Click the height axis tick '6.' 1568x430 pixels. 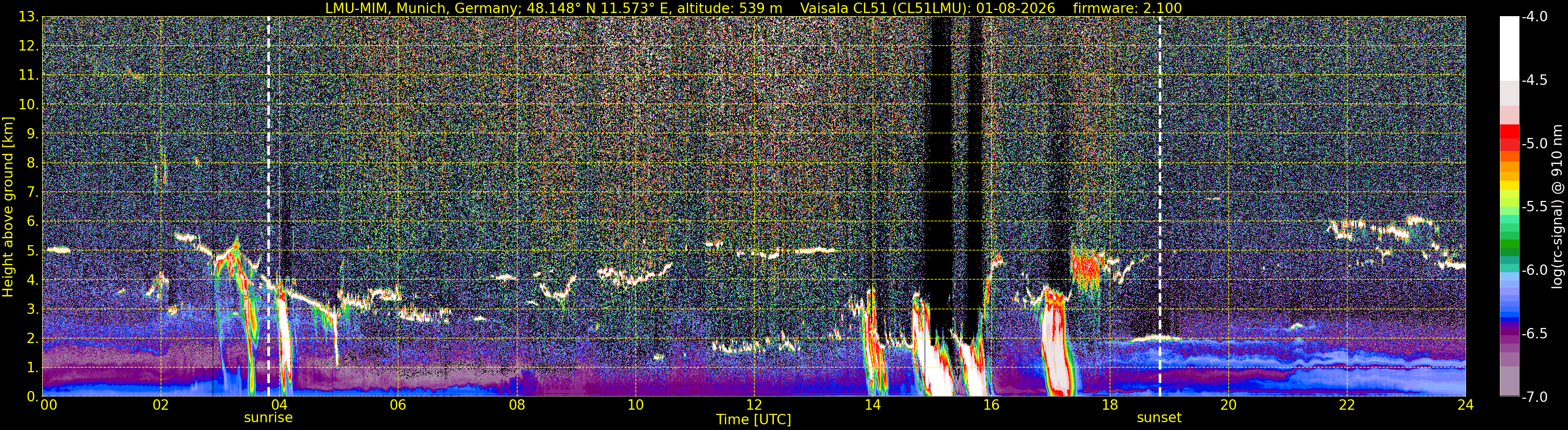point(33,222)
